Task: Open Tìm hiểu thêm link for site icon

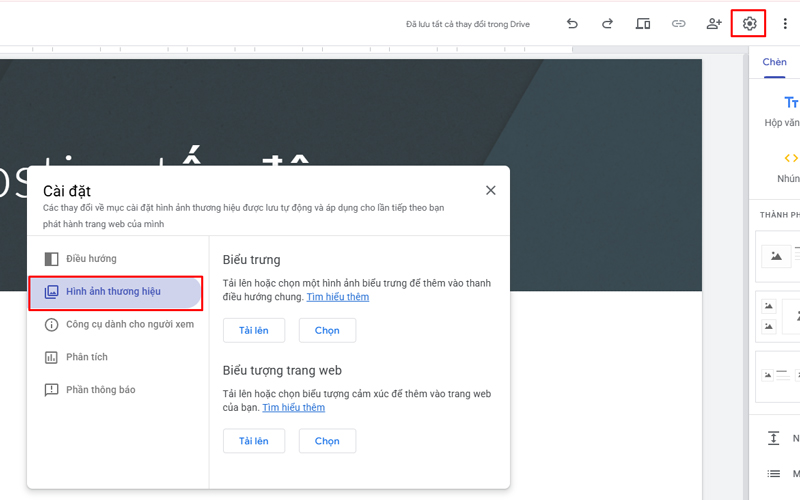Action: click(x=293, y=408)
